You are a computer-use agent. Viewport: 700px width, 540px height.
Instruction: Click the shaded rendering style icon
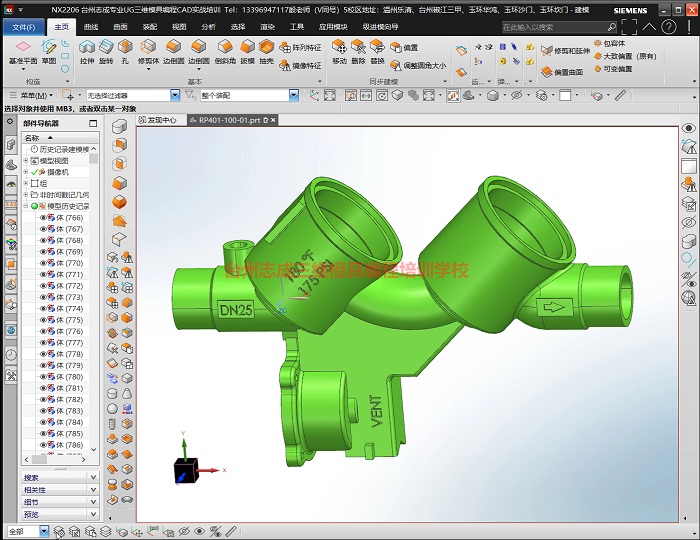coord(492,95)
